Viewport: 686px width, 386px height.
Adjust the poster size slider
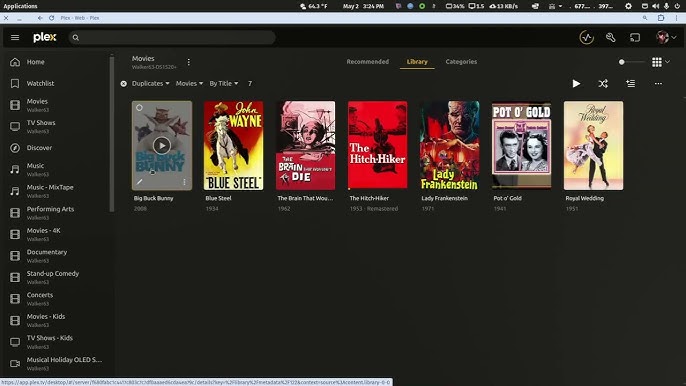631,62
